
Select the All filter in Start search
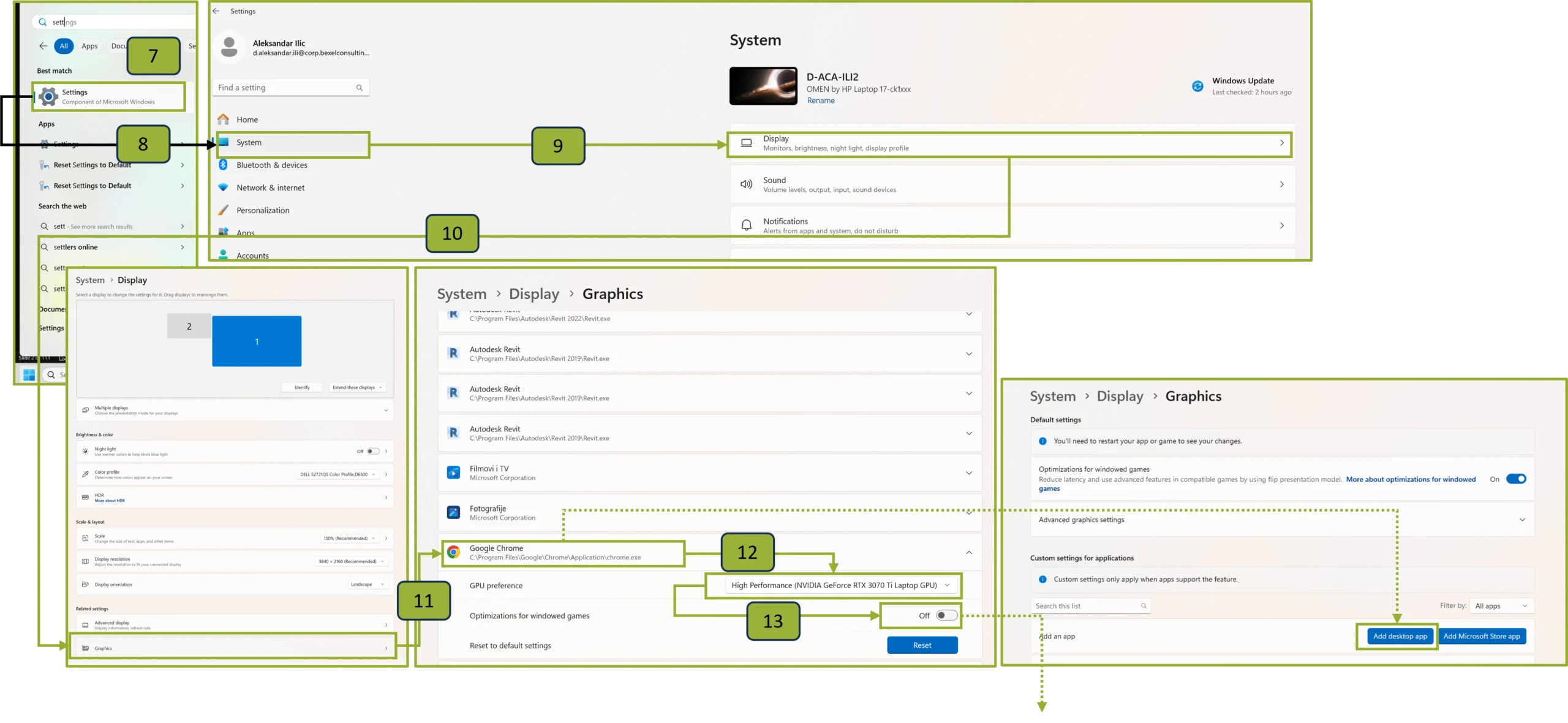click(64, 46)
